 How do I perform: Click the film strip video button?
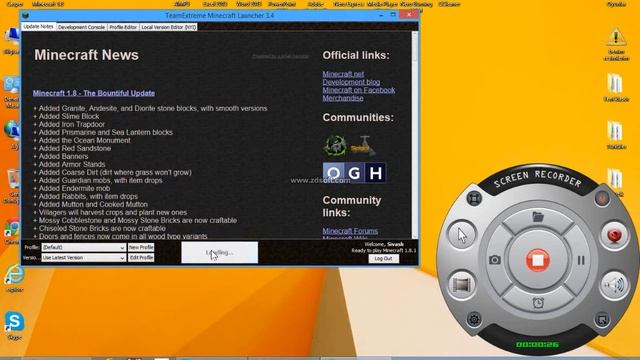[x=462, y=284]
